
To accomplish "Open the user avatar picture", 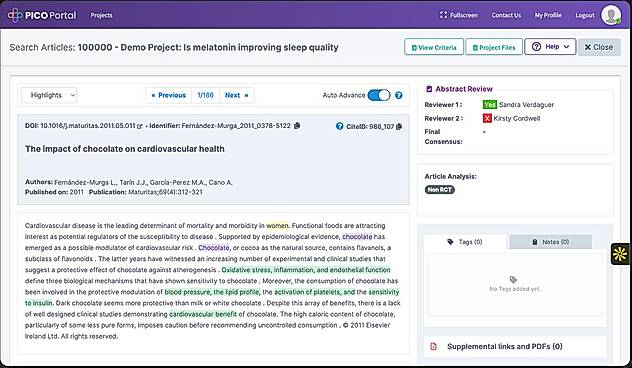I will pyautogui.click(x=611, y=15).
